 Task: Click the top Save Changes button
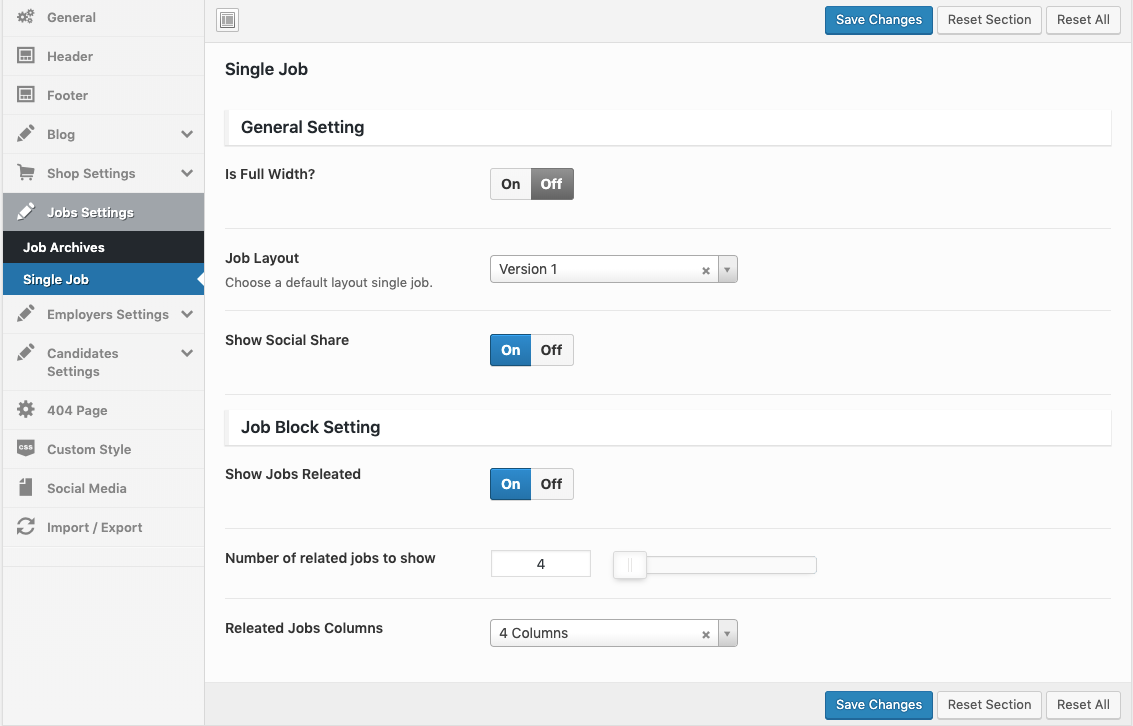tap(878, 20)
